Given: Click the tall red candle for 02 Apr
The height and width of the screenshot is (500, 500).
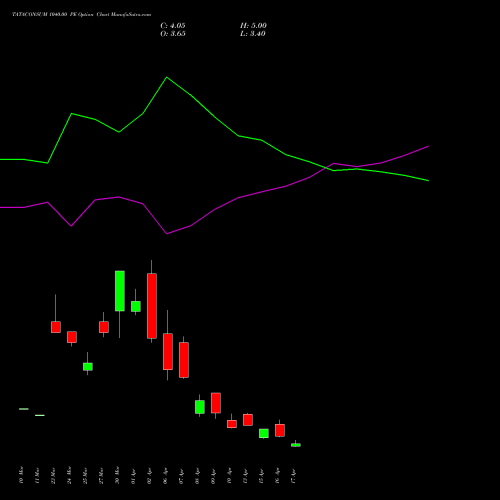Looking at the screenshot, I should 152,306.
